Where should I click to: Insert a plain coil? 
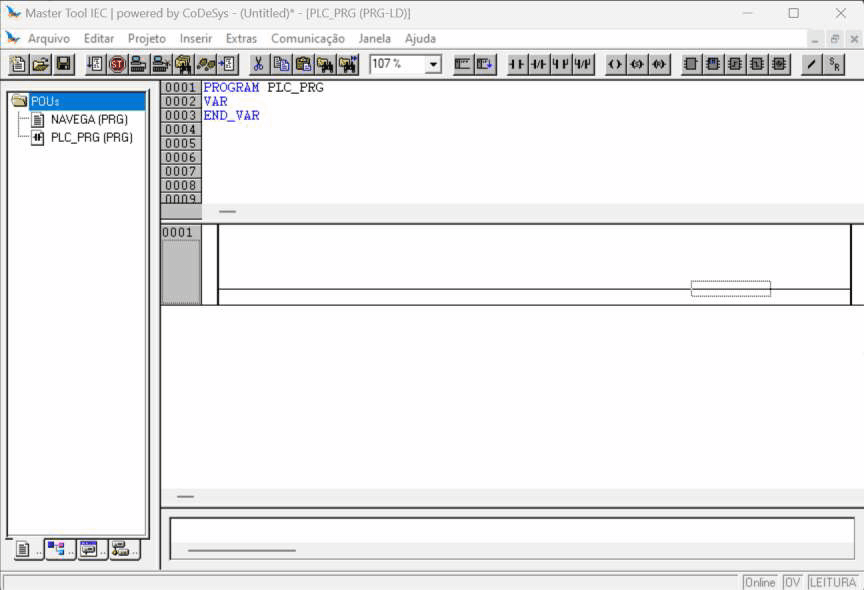614,64
